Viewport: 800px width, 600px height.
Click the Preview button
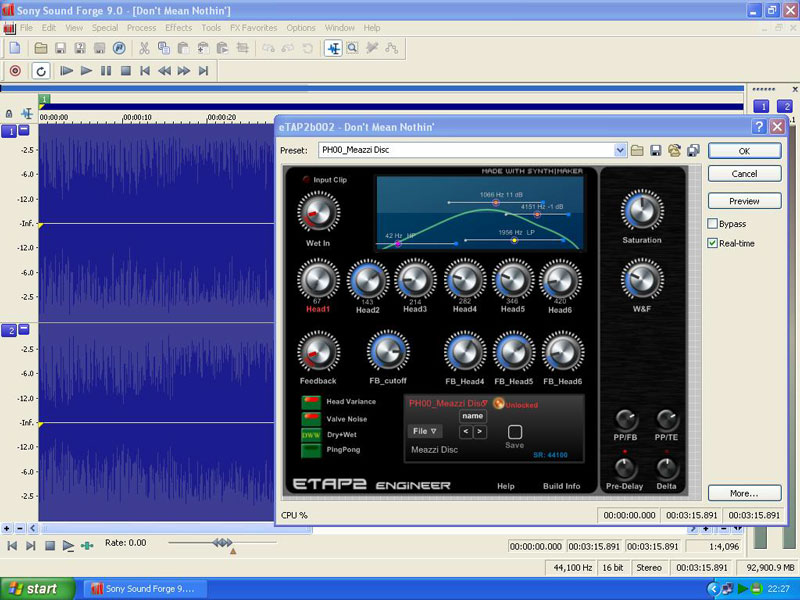click(x=744, y=201)
